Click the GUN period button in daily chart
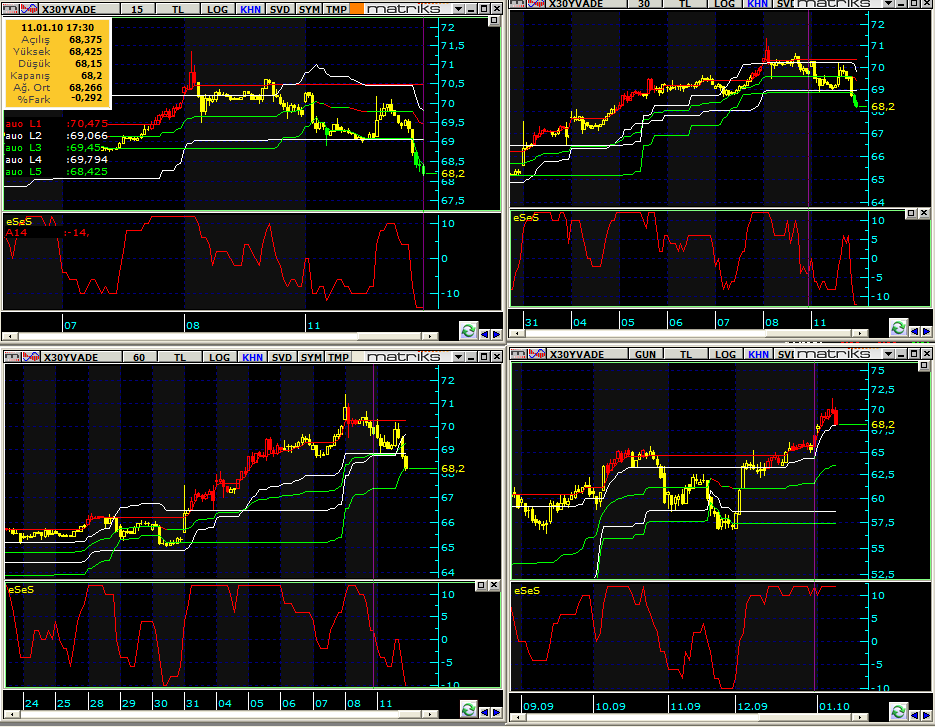935x727 pixels. (645, 354)
